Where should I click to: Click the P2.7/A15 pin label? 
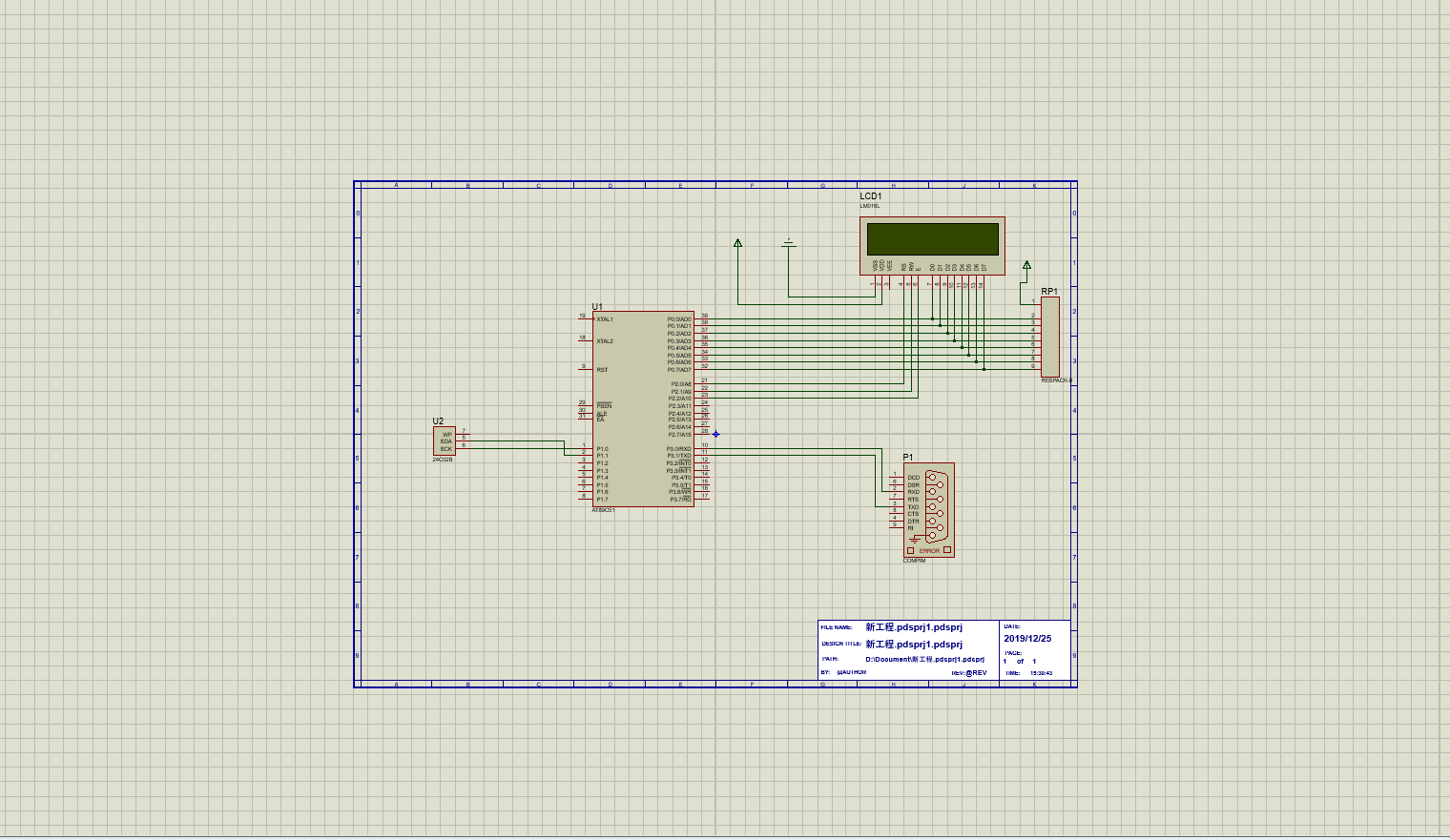680,435
